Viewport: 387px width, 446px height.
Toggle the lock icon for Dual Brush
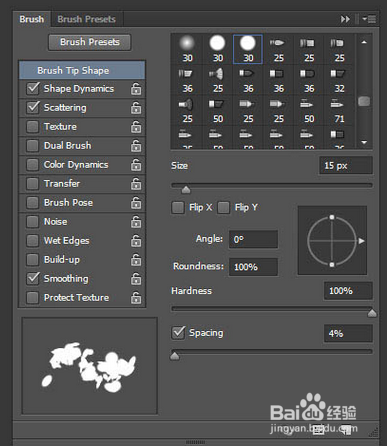pos(136,146)
